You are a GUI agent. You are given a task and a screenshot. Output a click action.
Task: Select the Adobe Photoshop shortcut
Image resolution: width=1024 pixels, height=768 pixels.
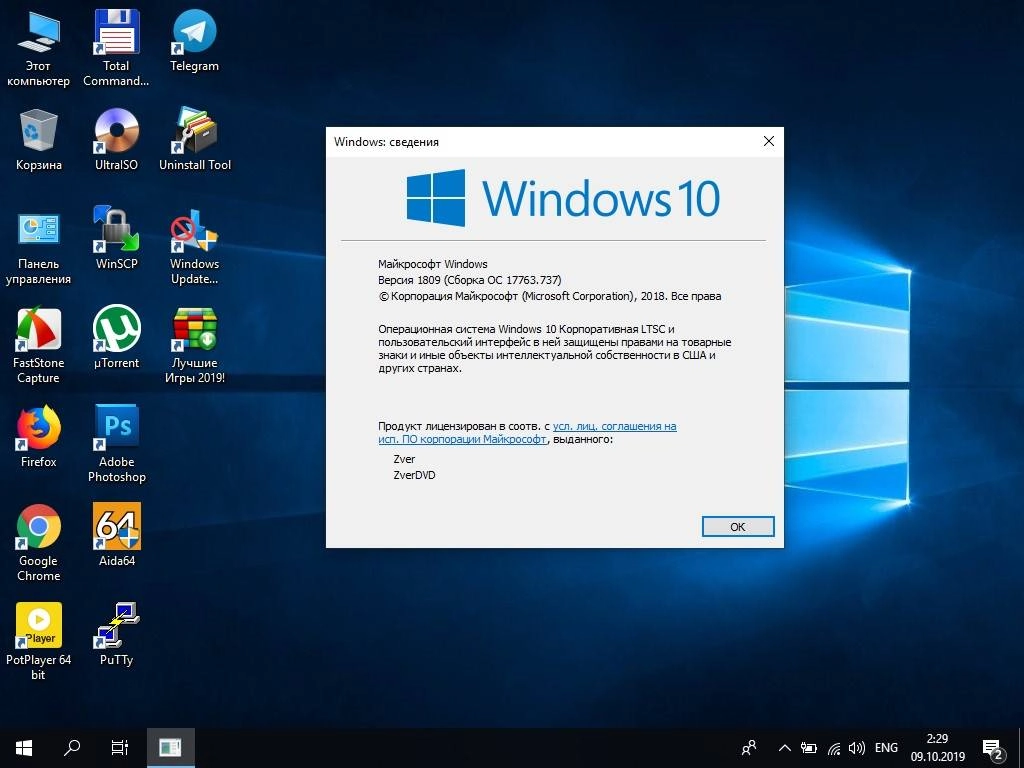click(x=116, y=444)
